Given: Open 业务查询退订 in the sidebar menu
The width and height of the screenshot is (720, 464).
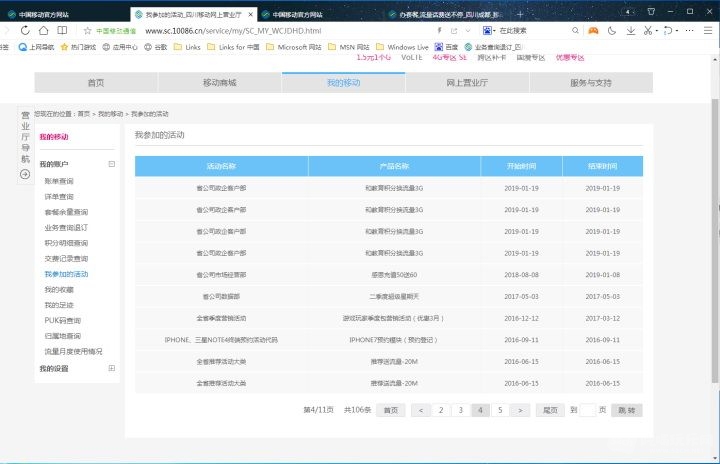Looking at the screenshot, I should pos(66,227).
